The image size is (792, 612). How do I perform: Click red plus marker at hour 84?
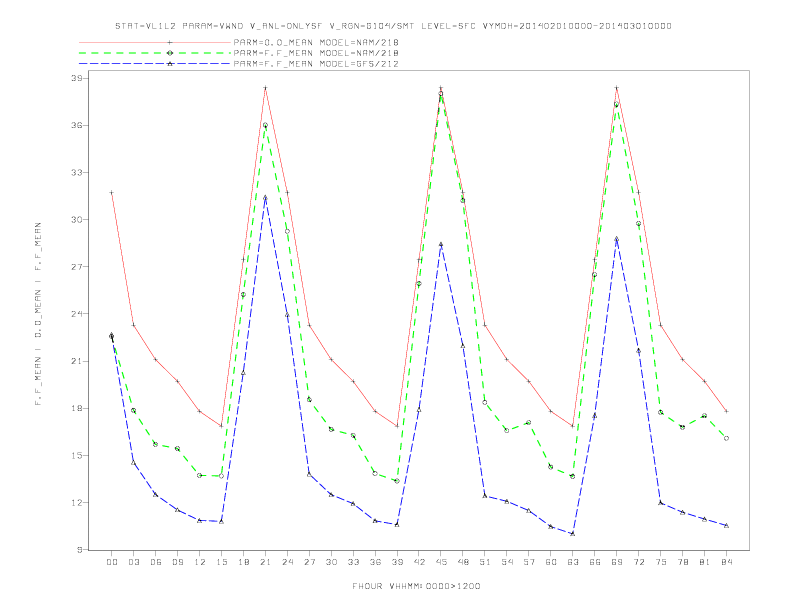tap(726, 412)
